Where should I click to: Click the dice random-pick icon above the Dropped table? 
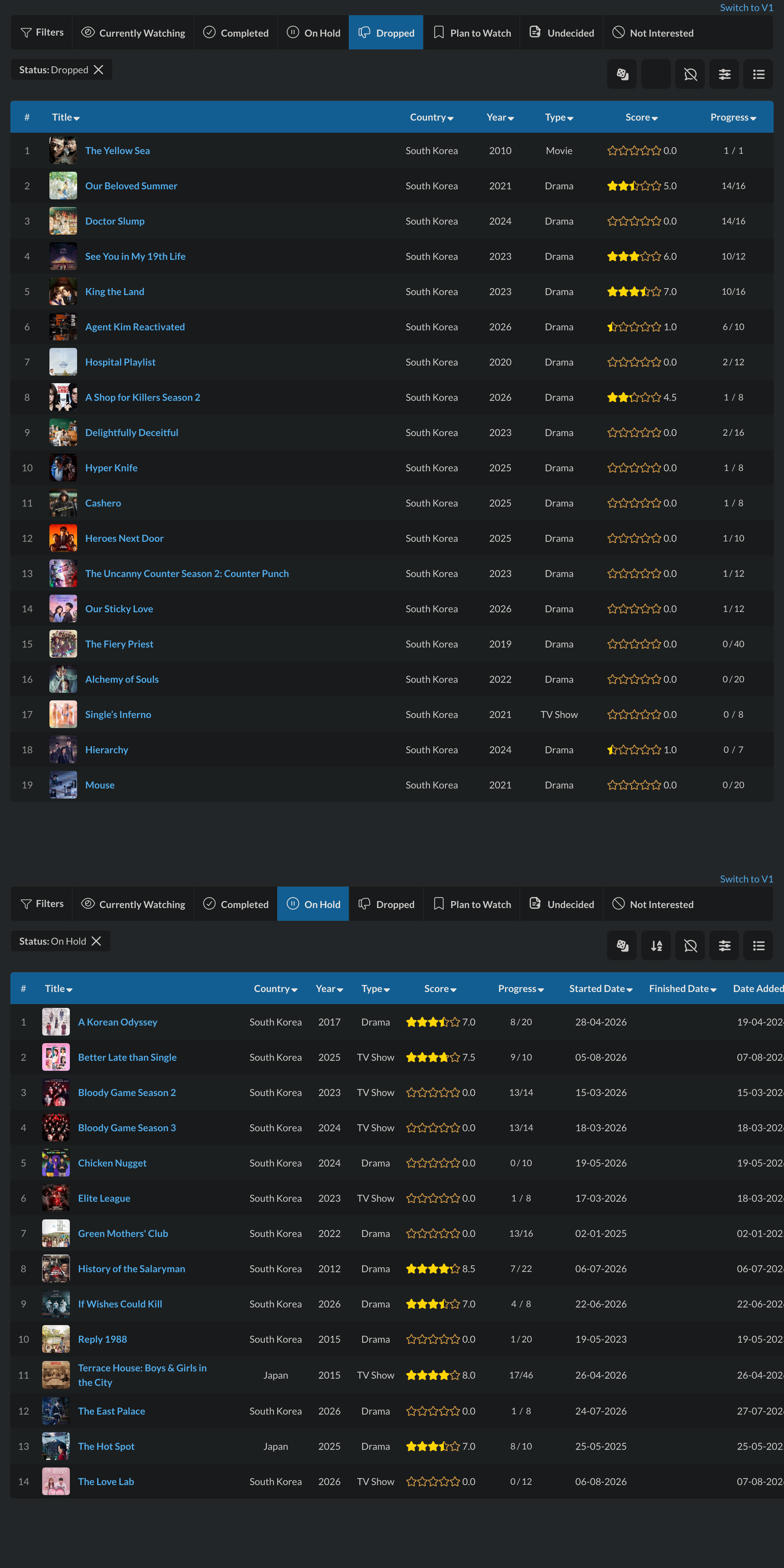coord(622,74)
